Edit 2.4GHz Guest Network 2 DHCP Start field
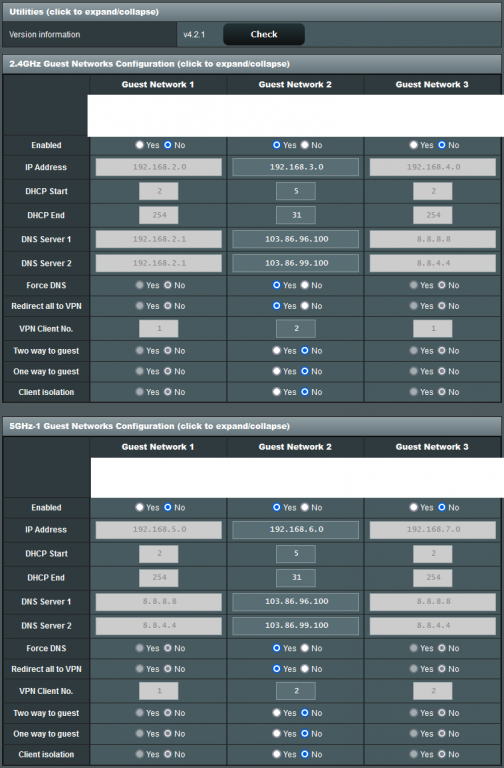504x768 pixels. [x=296, y=191]
